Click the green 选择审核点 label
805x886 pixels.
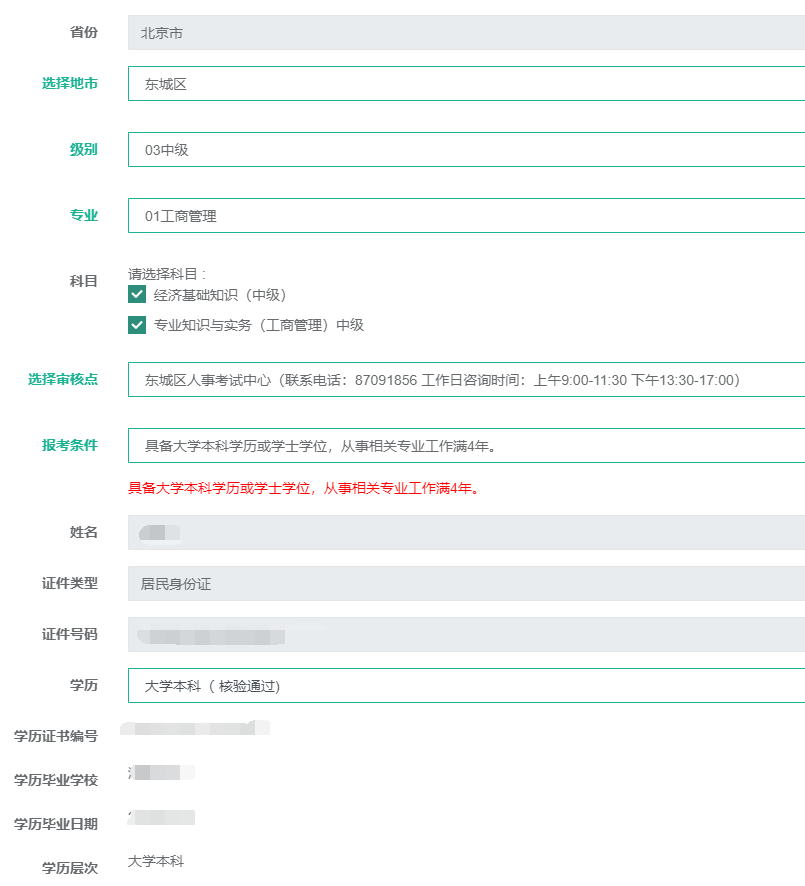(63, 379)
